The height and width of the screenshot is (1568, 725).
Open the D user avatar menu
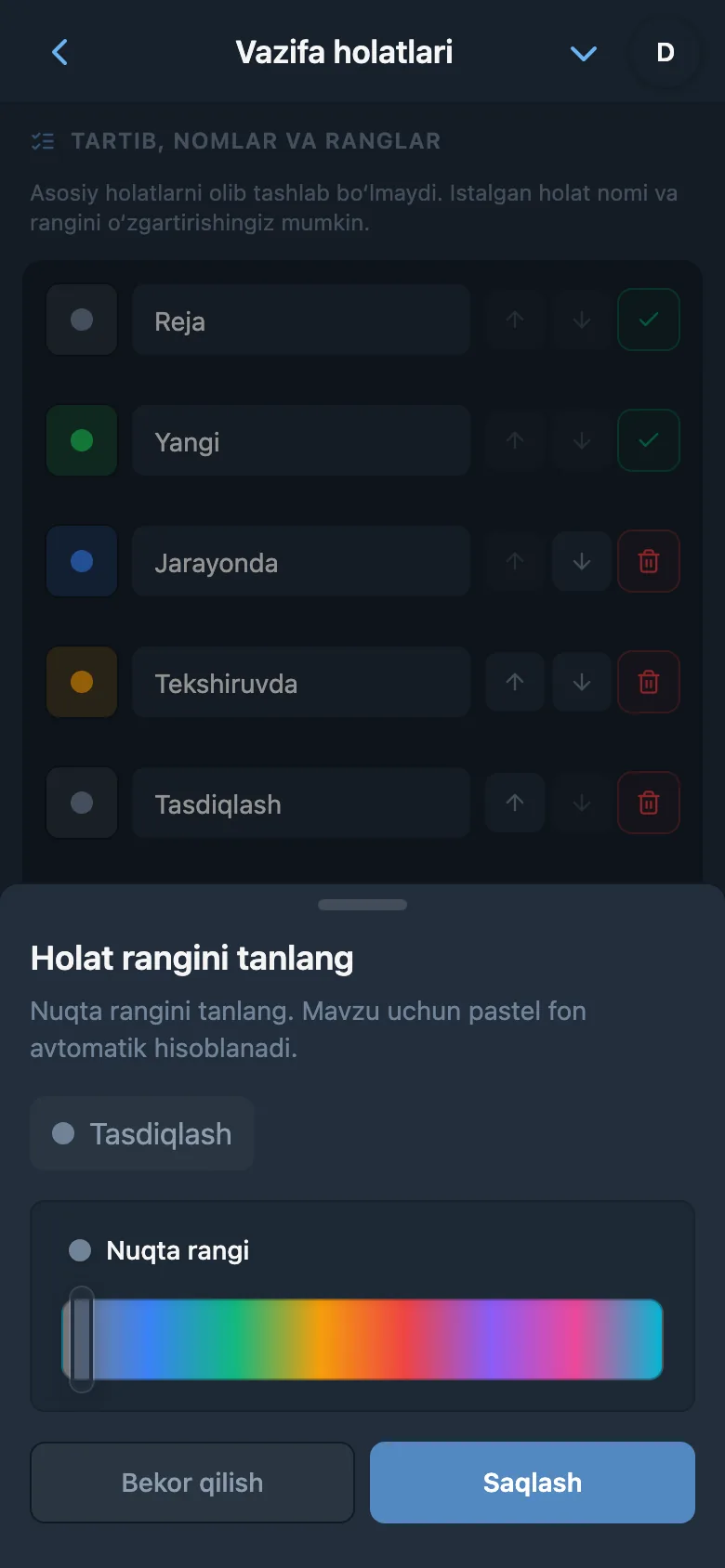point(666,52)
